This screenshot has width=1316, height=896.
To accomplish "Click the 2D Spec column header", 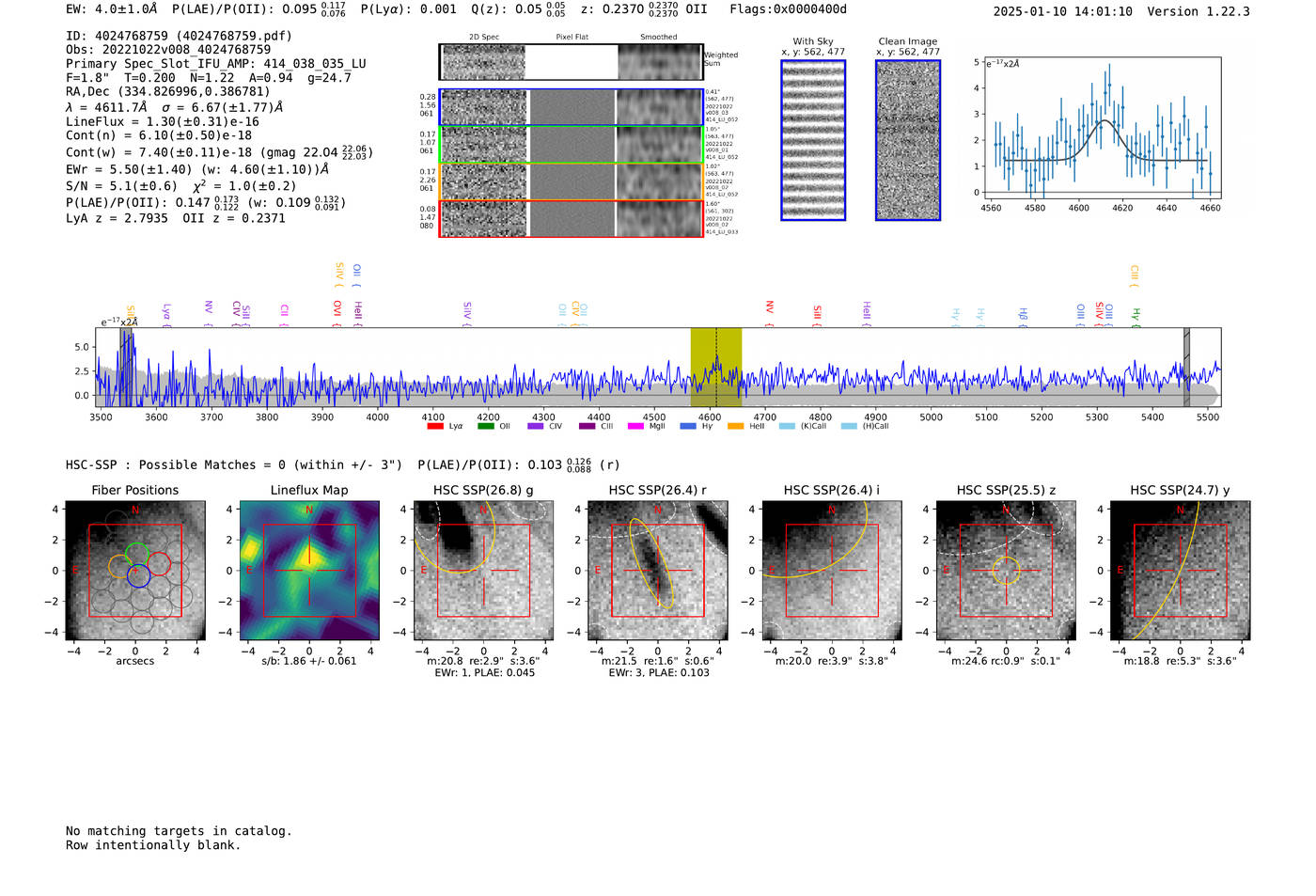I will (x=484, y=38).
